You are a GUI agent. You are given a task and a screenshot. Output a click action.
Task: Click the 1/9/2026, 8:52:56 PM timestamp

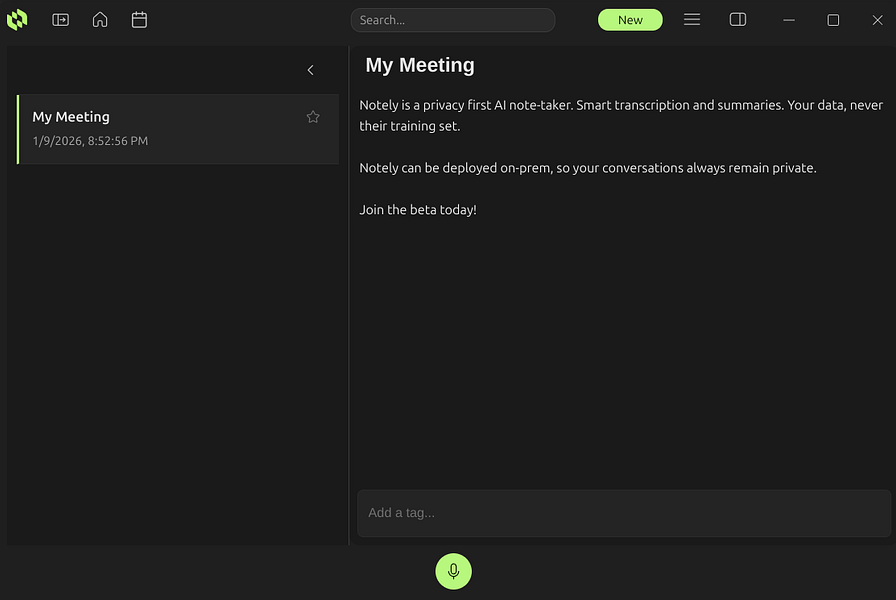coord(90,141)
